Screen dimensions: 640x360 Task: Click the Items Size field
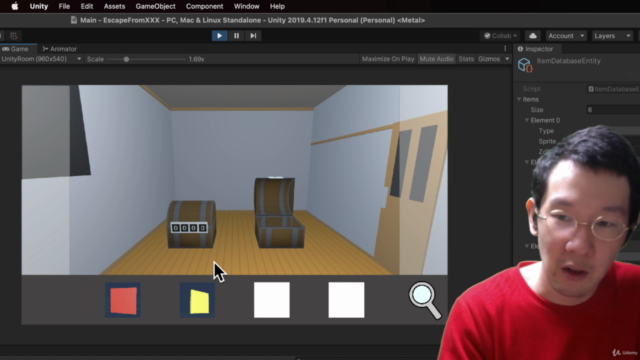613,110
